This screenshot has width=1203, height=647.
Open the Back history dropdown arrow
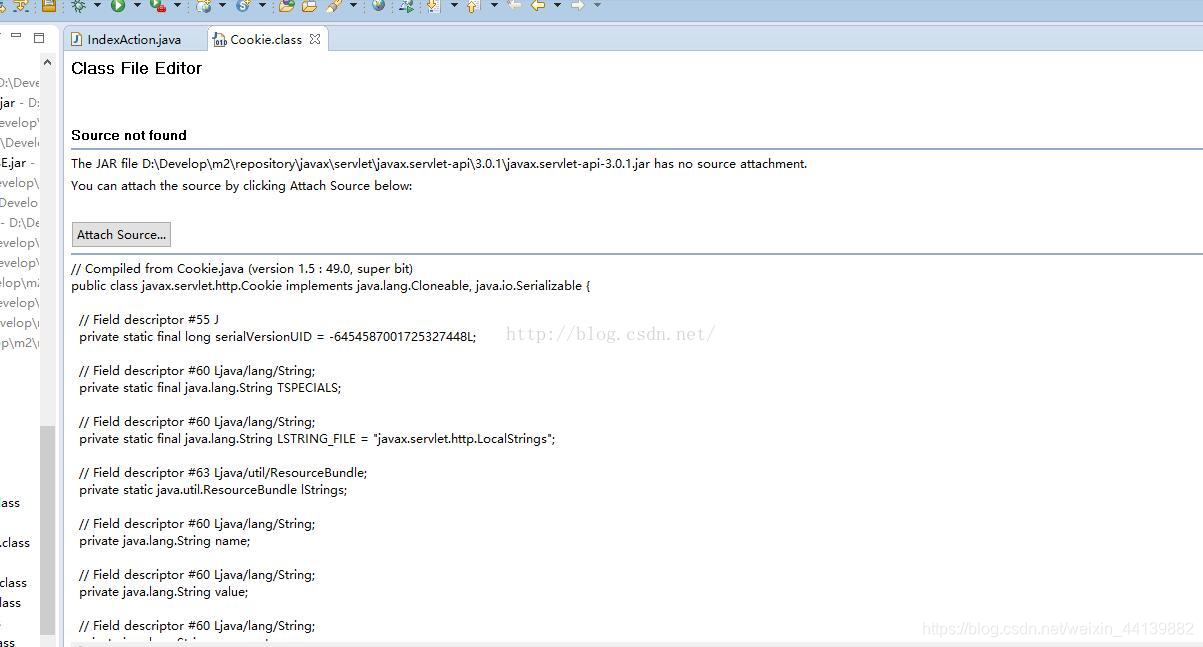(557, 5)
